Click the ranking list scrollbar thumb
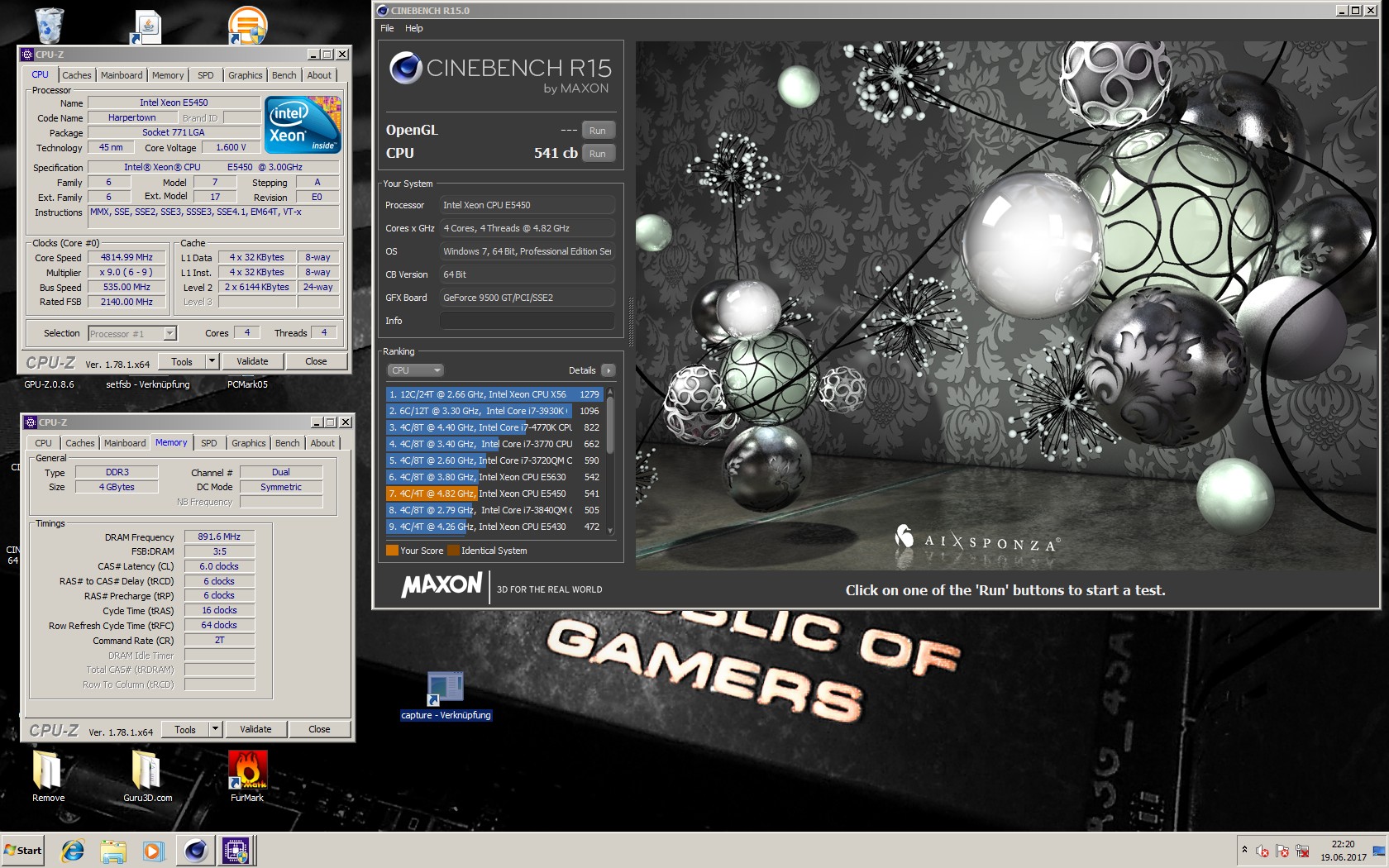This screenshot has width=1389, height=868. pyautogui.click(x=610, y=425)
